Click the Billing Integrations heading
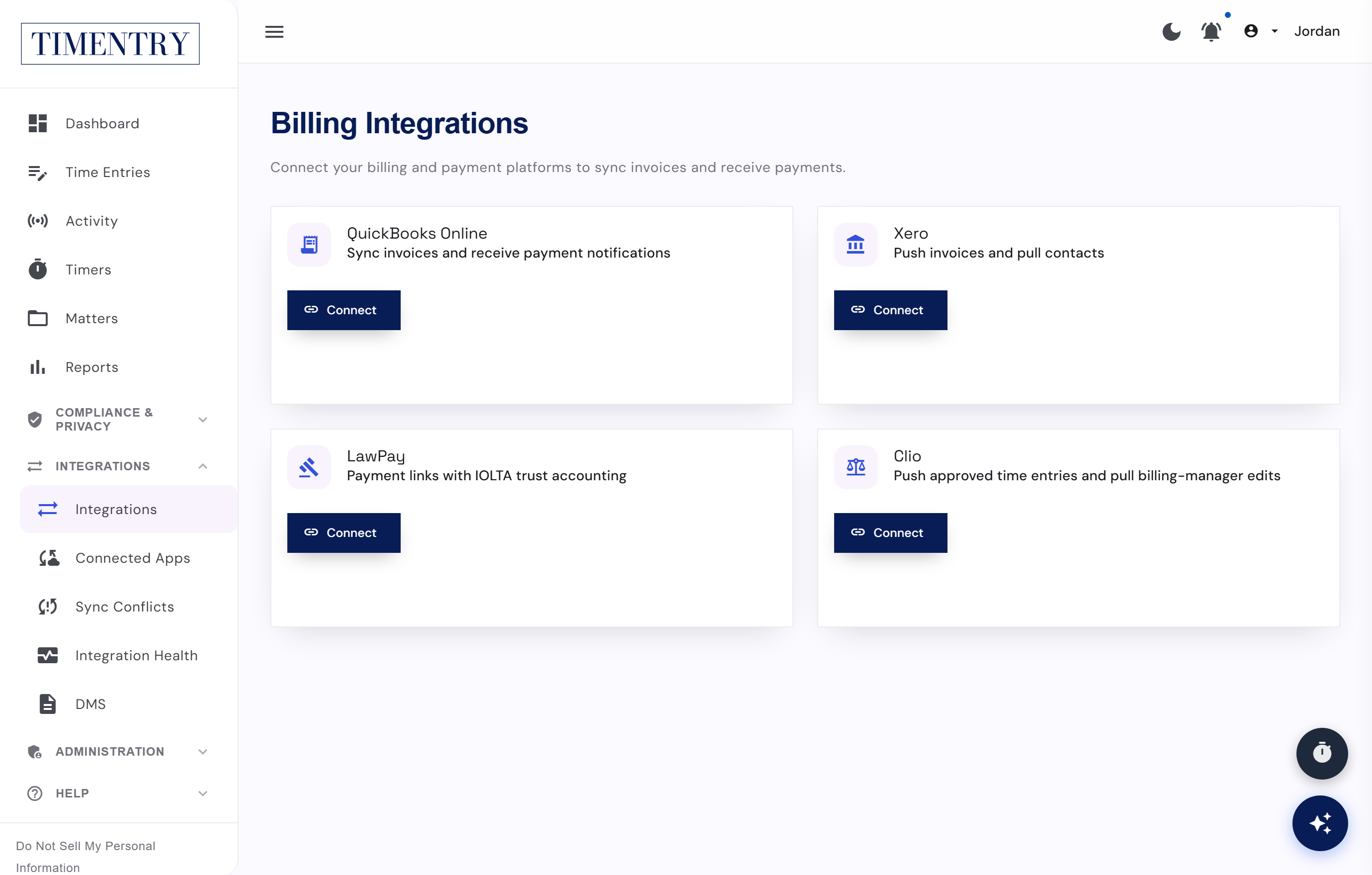1372x875 pixels. (399, 123)
